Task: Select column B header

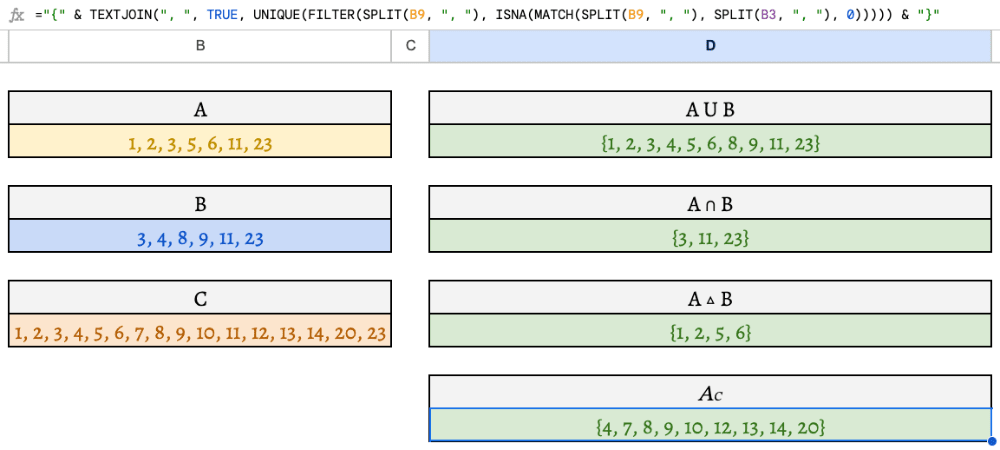Action: (x=200, y=45)
